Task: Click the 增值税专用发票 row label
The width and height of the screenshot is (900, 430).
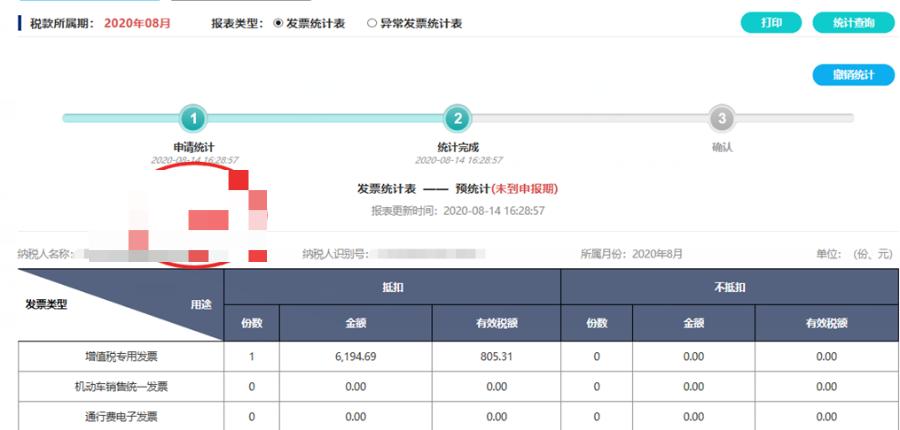Action: pos(121,357)
